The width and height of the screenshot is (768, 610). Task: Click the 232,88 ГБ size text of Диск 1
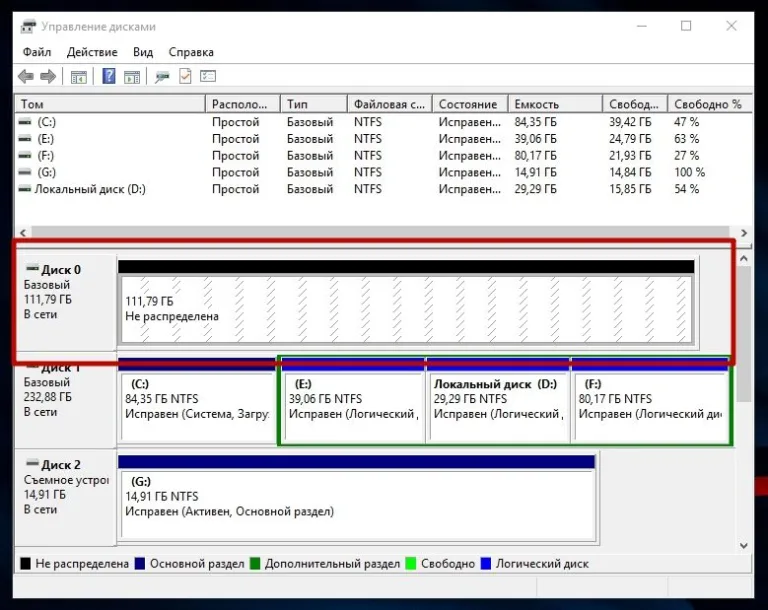tap(48, 397)
